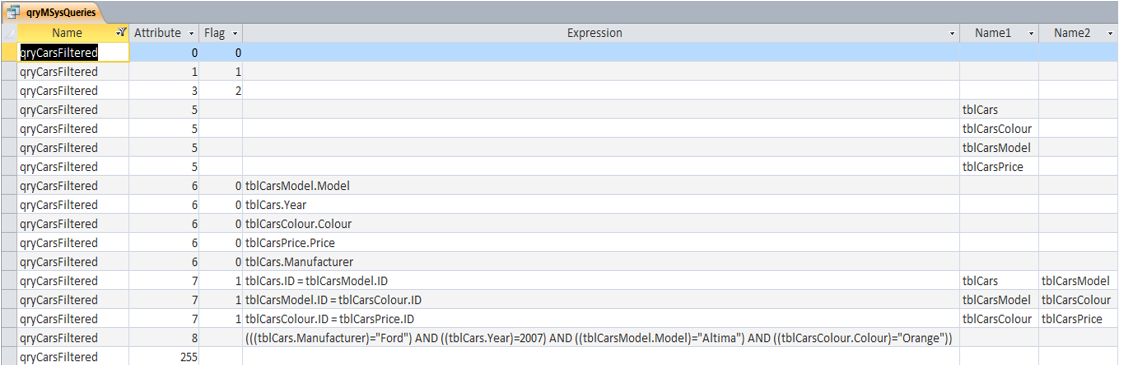
Task: Click the tblCarsModel.ID = tblCarsColour.ID expression
Action: point(601,300)
